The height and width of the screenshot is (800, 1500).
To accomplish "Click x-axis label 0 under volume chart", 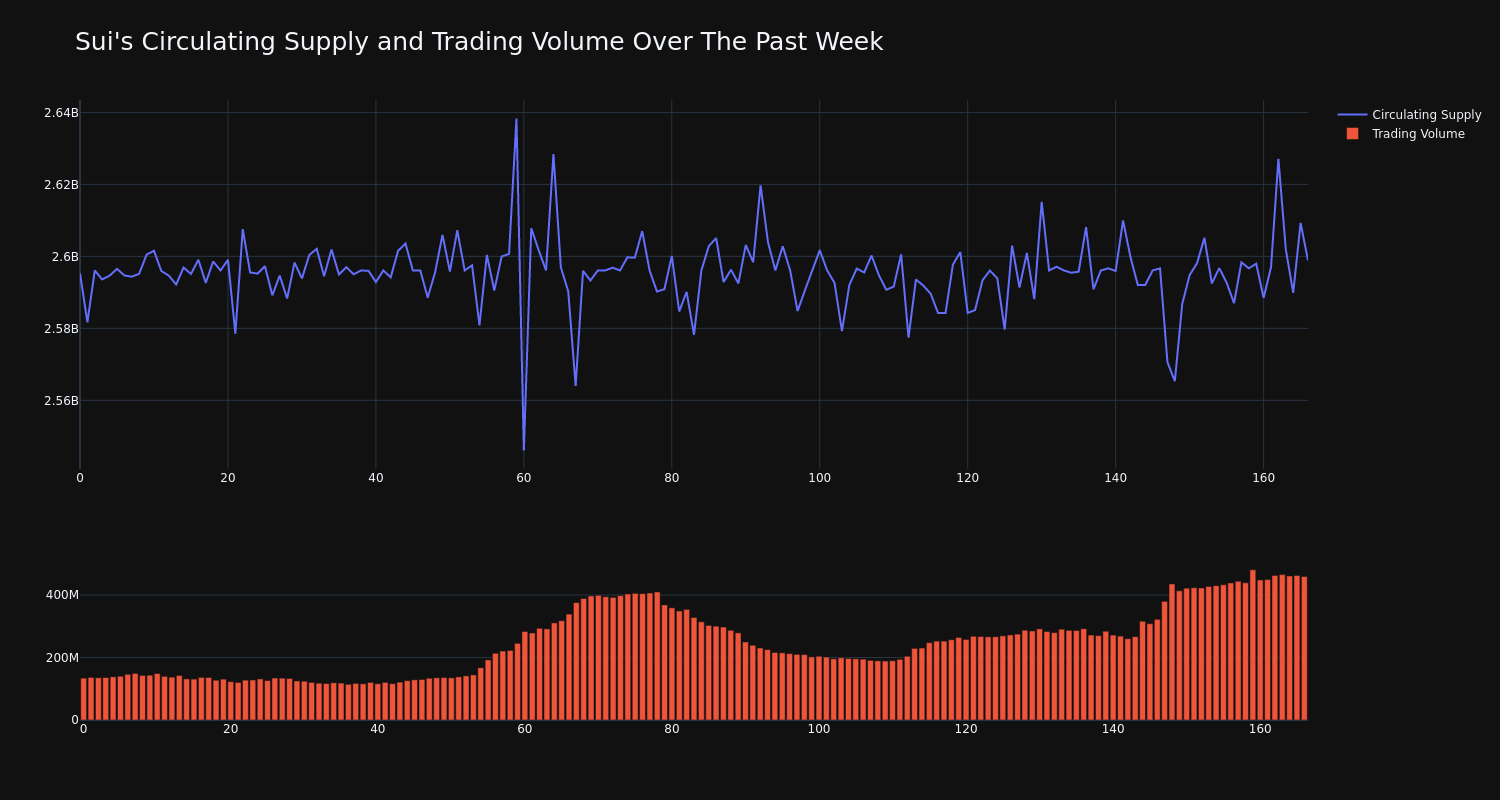I will click(x=84, y=729).
